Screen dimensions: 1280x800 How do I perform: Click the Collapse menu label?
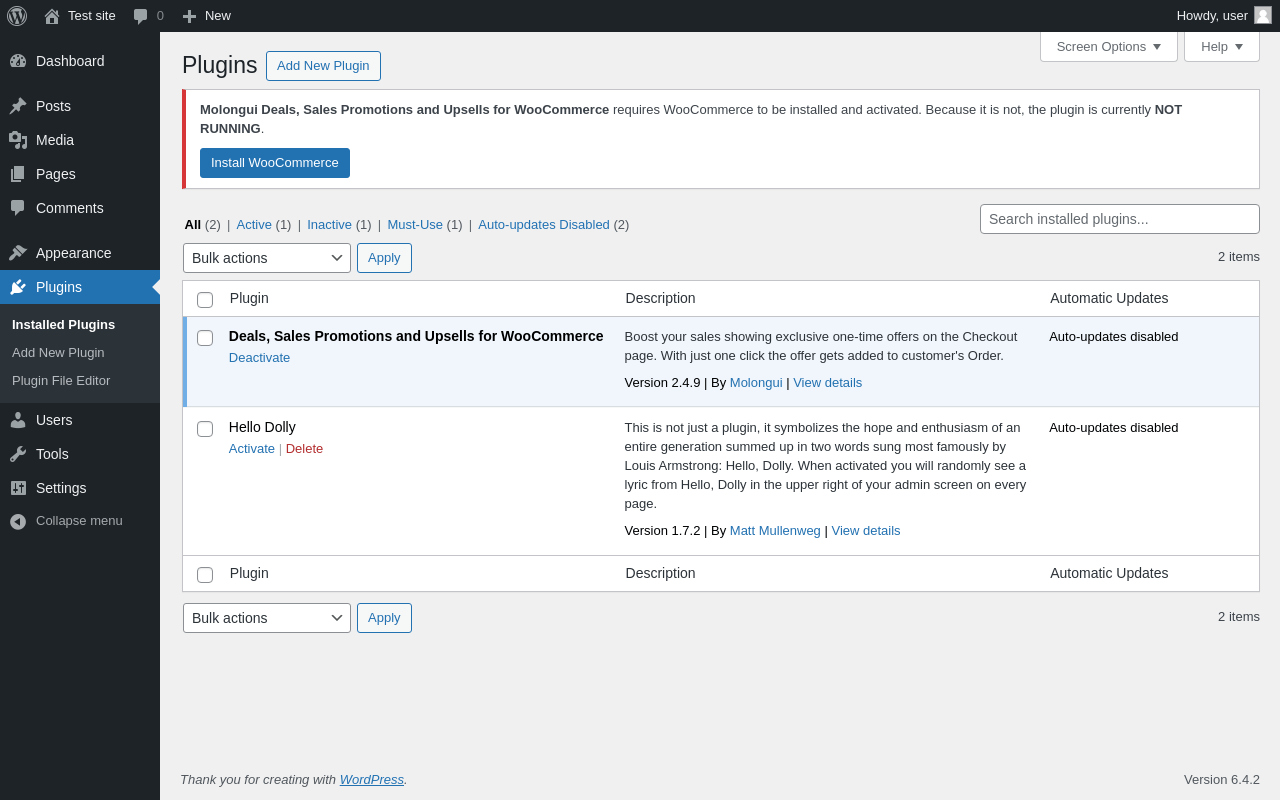pos(79,521)
